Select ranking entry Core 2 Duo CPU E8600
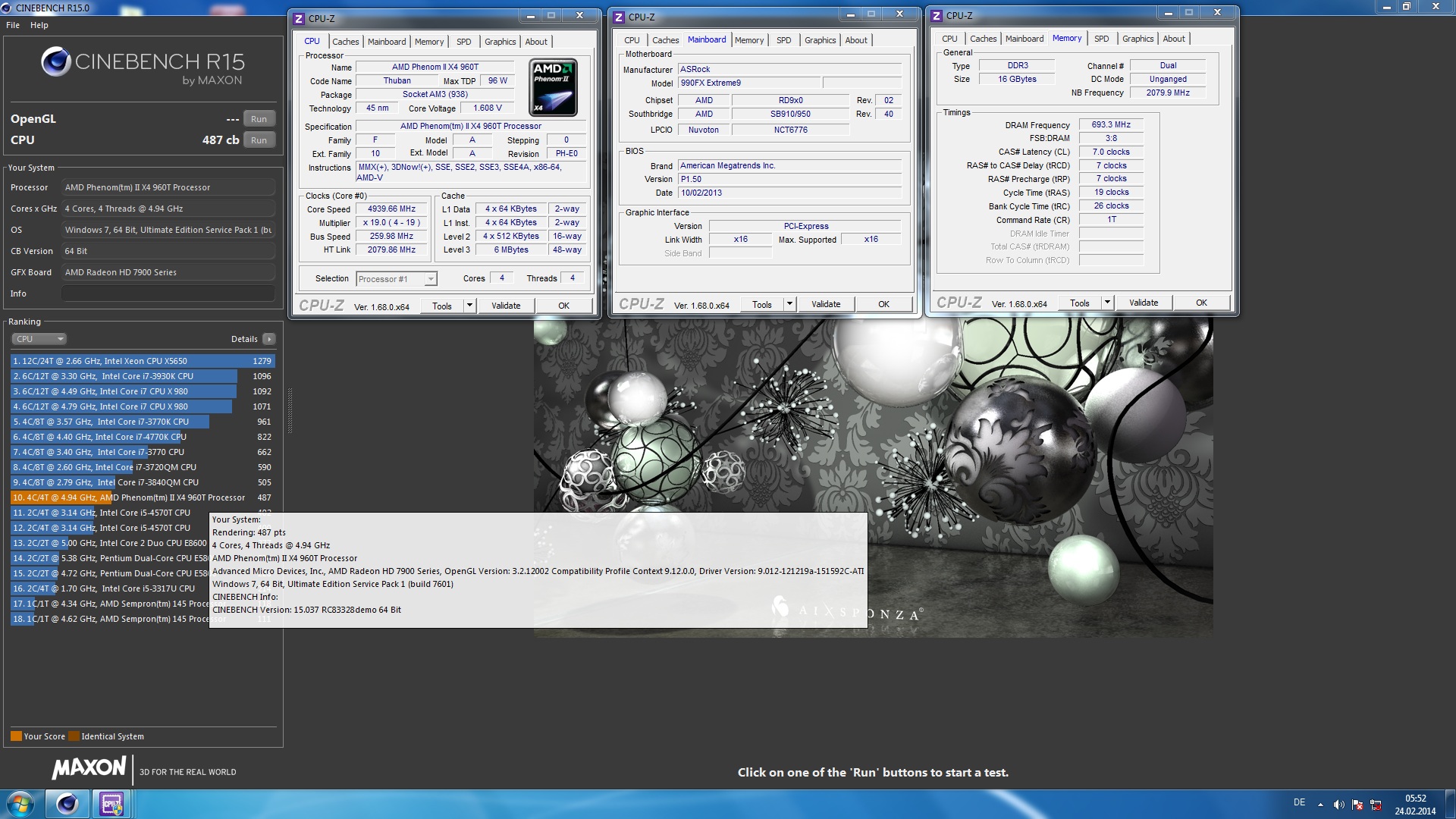Viewport: 1456px width, 819px height. click(110, 543)
